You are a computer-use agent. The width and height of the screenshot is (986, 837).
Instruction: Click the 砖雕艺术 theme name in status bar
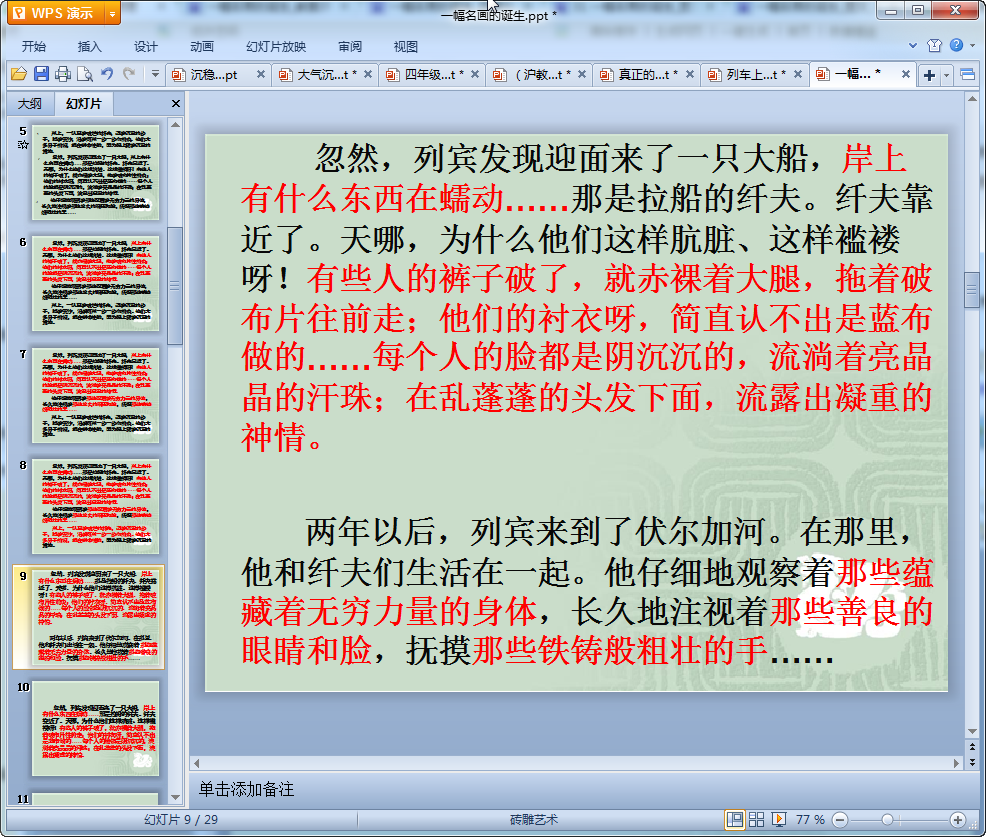click(534, 819)
